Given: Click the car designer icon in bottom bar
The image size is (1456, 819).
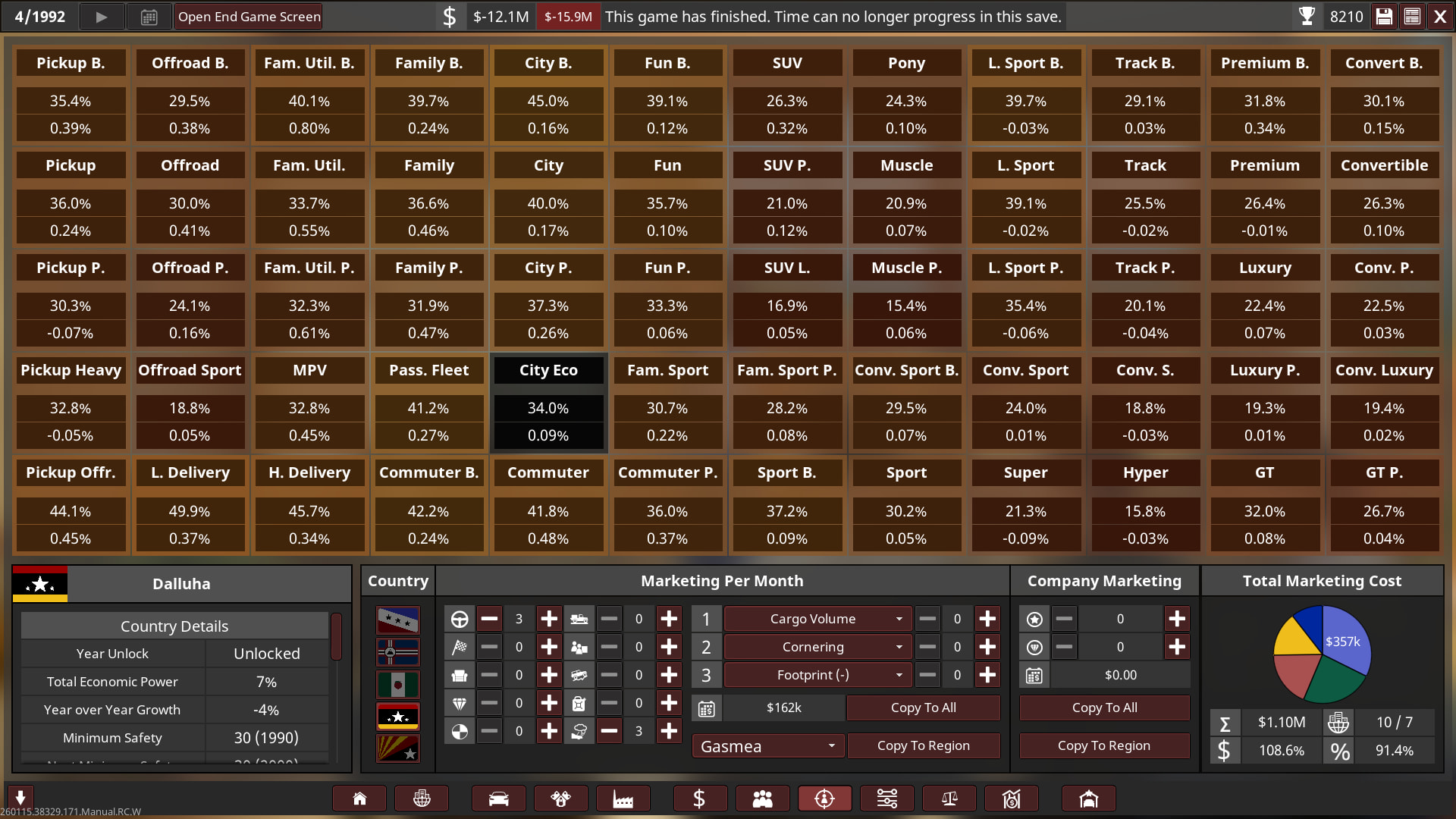Looking at the screenshot, I should pyautogui.click(x=498, y=799).
